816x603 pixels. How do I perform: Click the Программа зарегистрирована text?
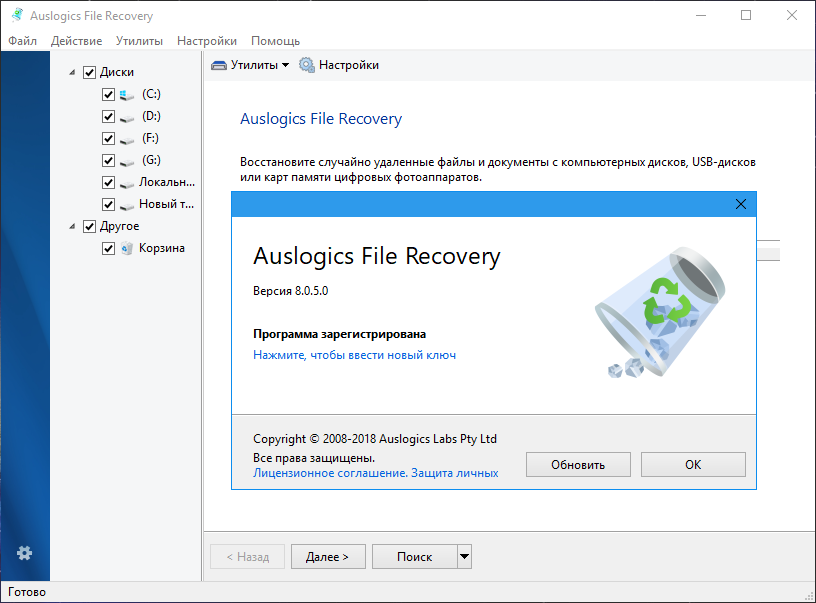coord(339,334)
